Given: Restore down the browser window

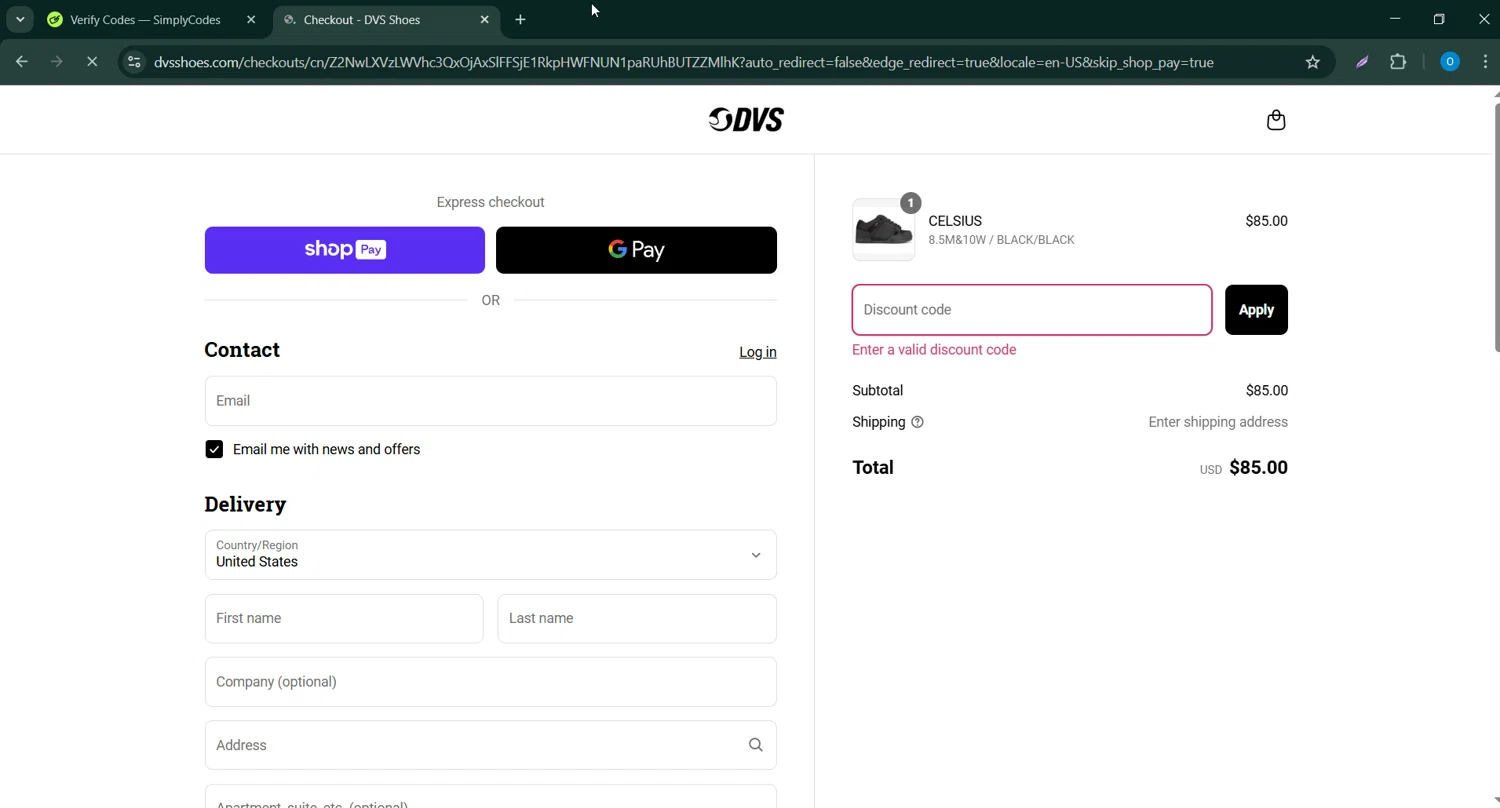Looking at the screenshot, I should click(1439, 19).
